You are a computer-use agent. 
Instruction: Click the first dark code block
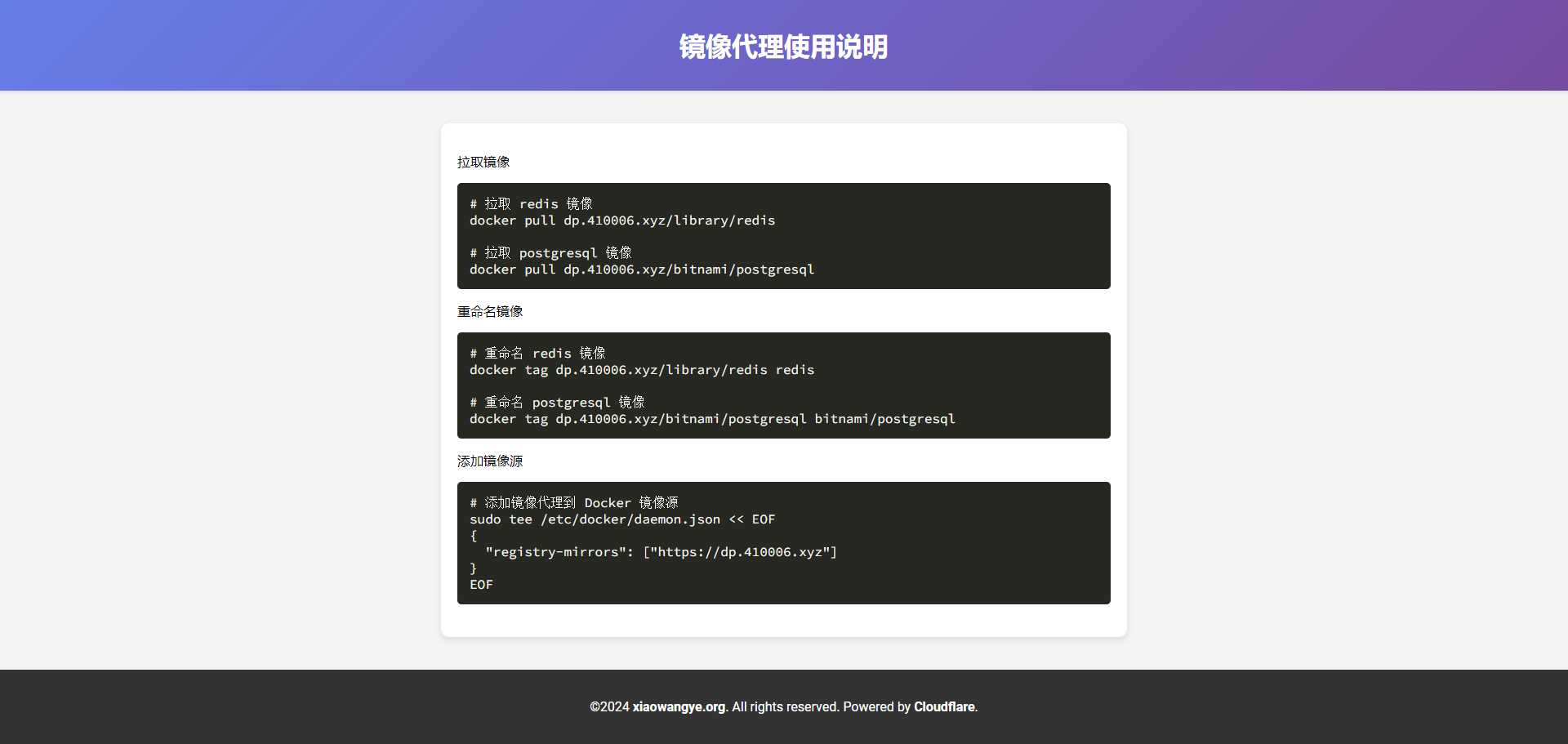coord(783,236)
